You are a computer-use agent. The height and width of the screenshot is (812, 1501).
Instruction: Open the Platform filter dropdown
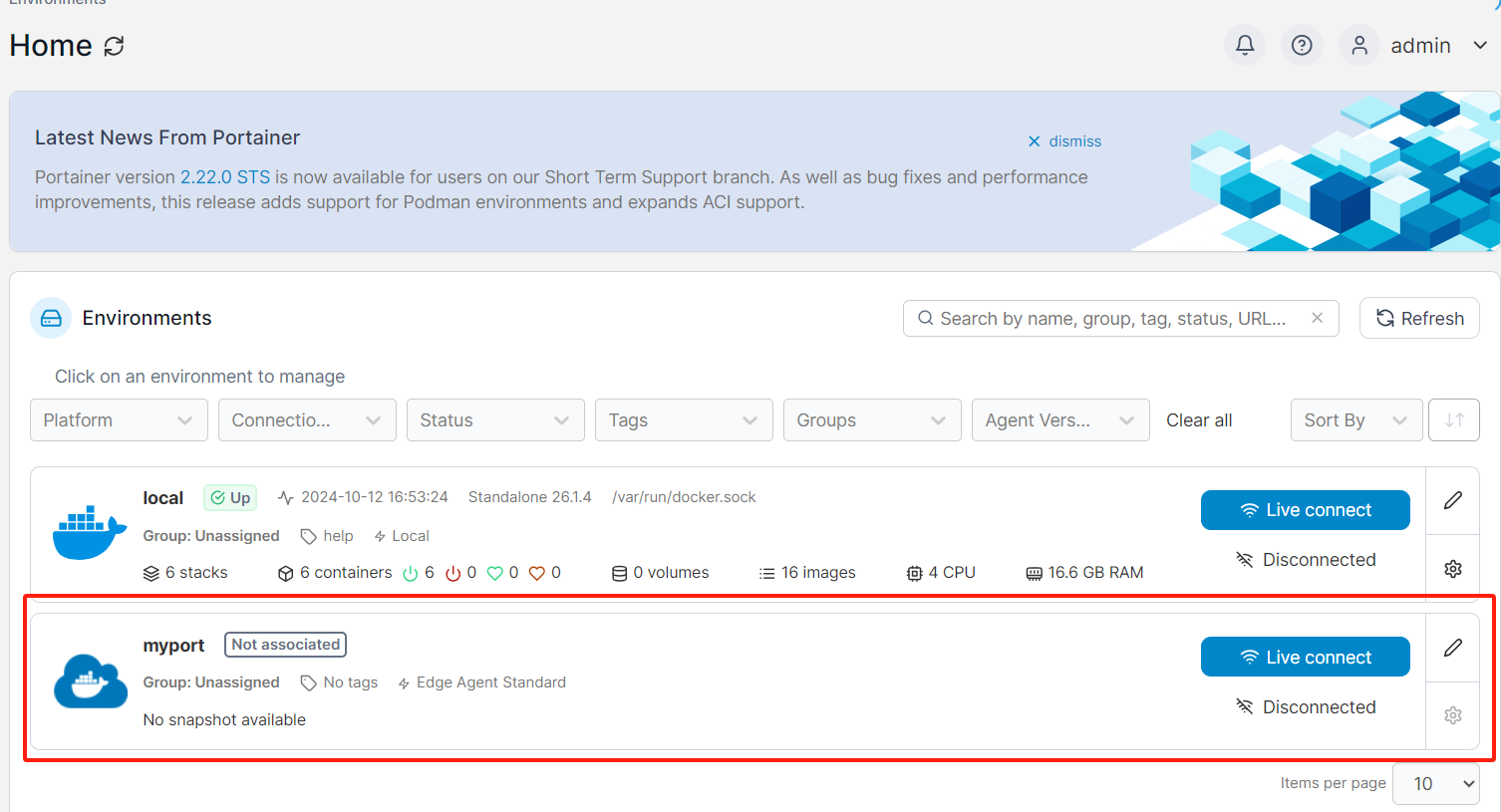coord(119,420)
